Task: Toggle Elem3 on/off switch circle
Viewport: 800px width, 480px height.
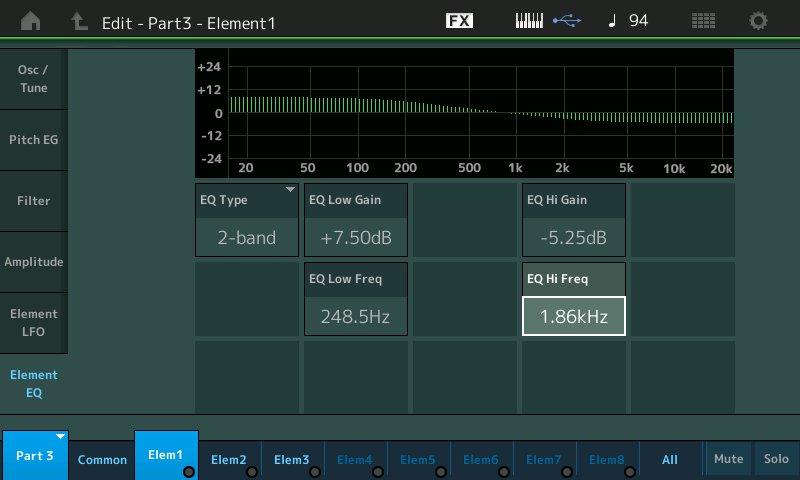Action: [315, 472]
